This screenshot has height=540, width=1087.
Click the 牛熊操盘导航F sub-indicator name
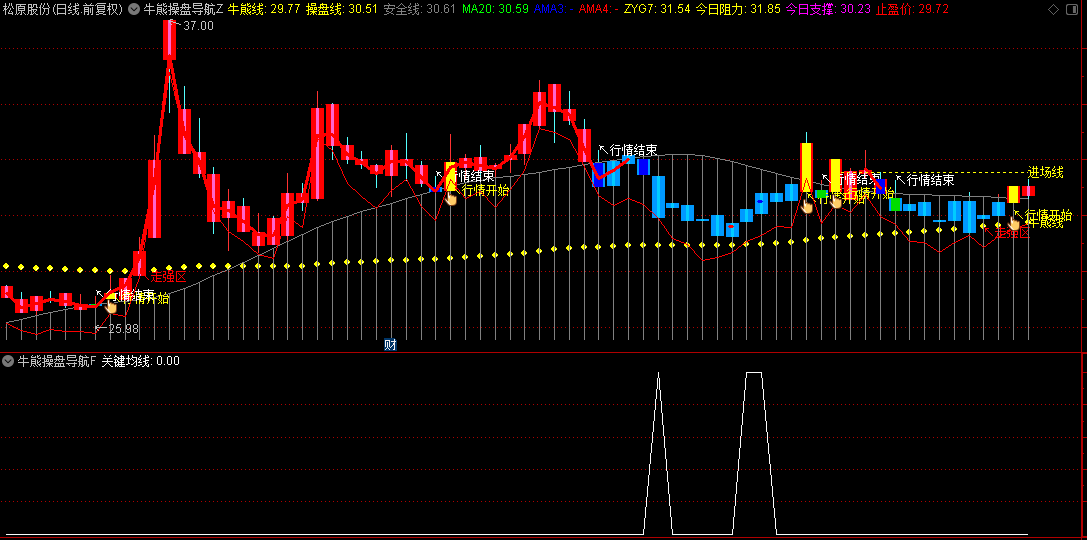57,361
